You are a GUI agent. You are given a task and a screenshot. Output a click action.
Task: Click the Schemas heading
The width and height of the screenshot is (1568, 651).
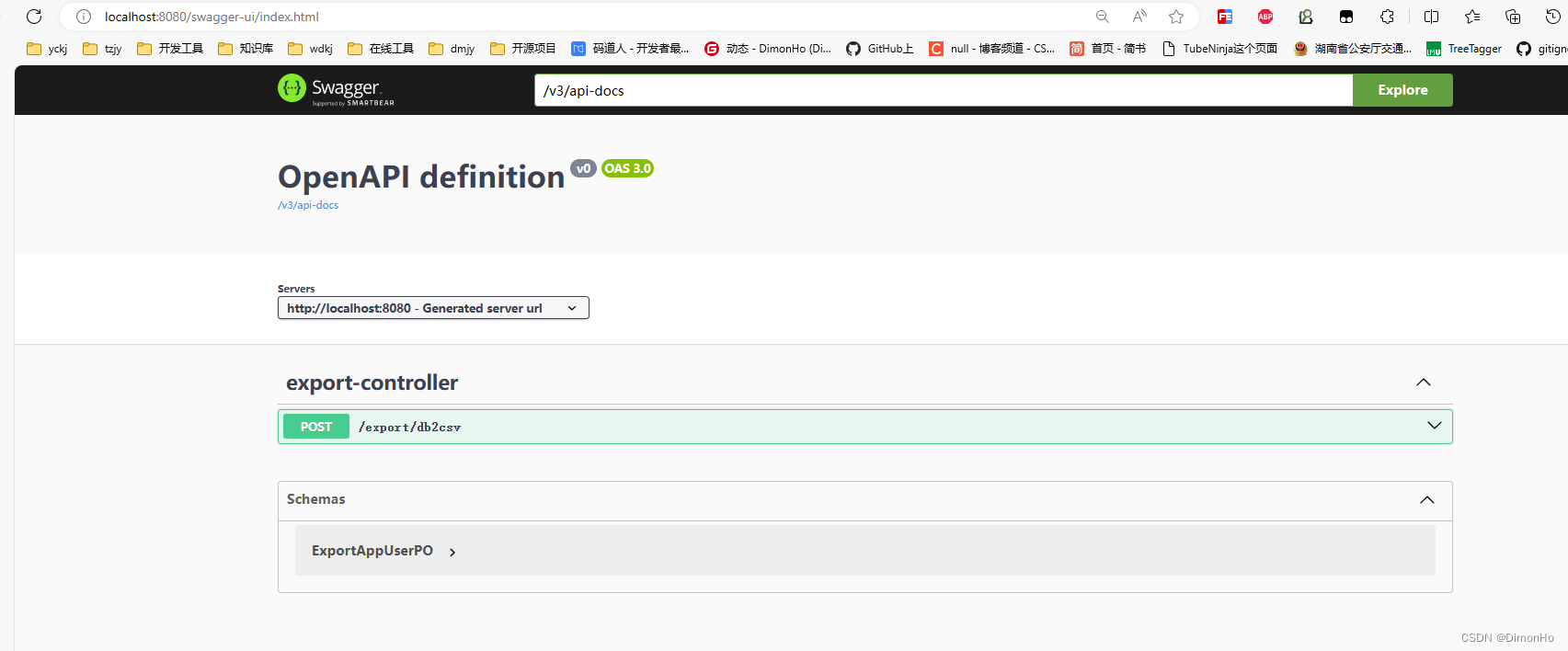click(x=315, y=499)
